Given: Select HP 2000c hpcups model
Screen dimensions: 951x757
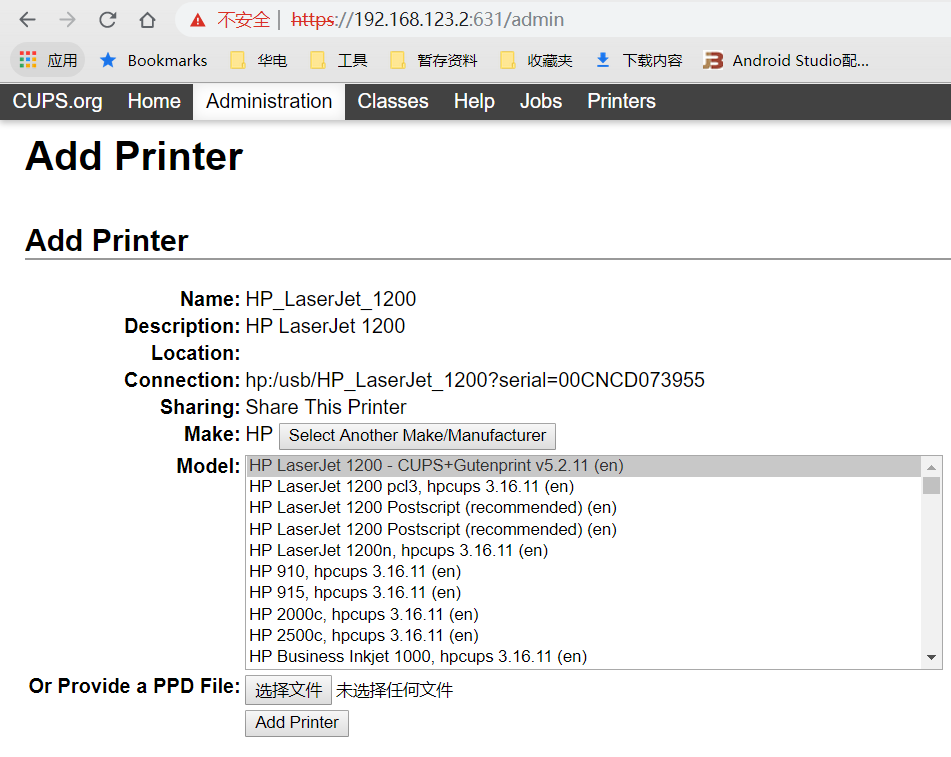Looking at the screenshot, I should (x=584, y=614).
